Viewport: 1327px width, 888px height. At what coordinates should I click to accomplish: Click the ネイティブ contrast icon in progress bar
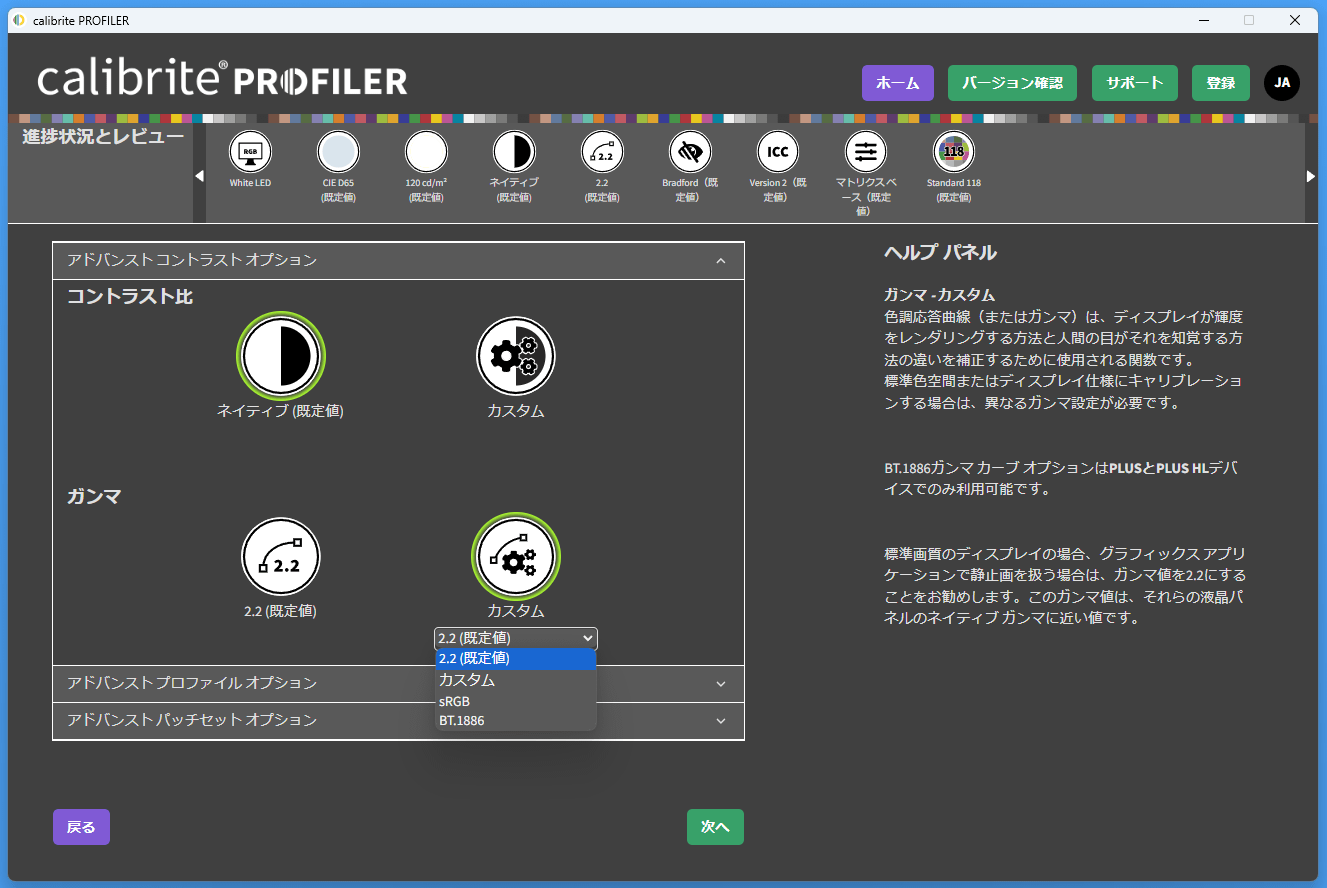tap(514, 152)
